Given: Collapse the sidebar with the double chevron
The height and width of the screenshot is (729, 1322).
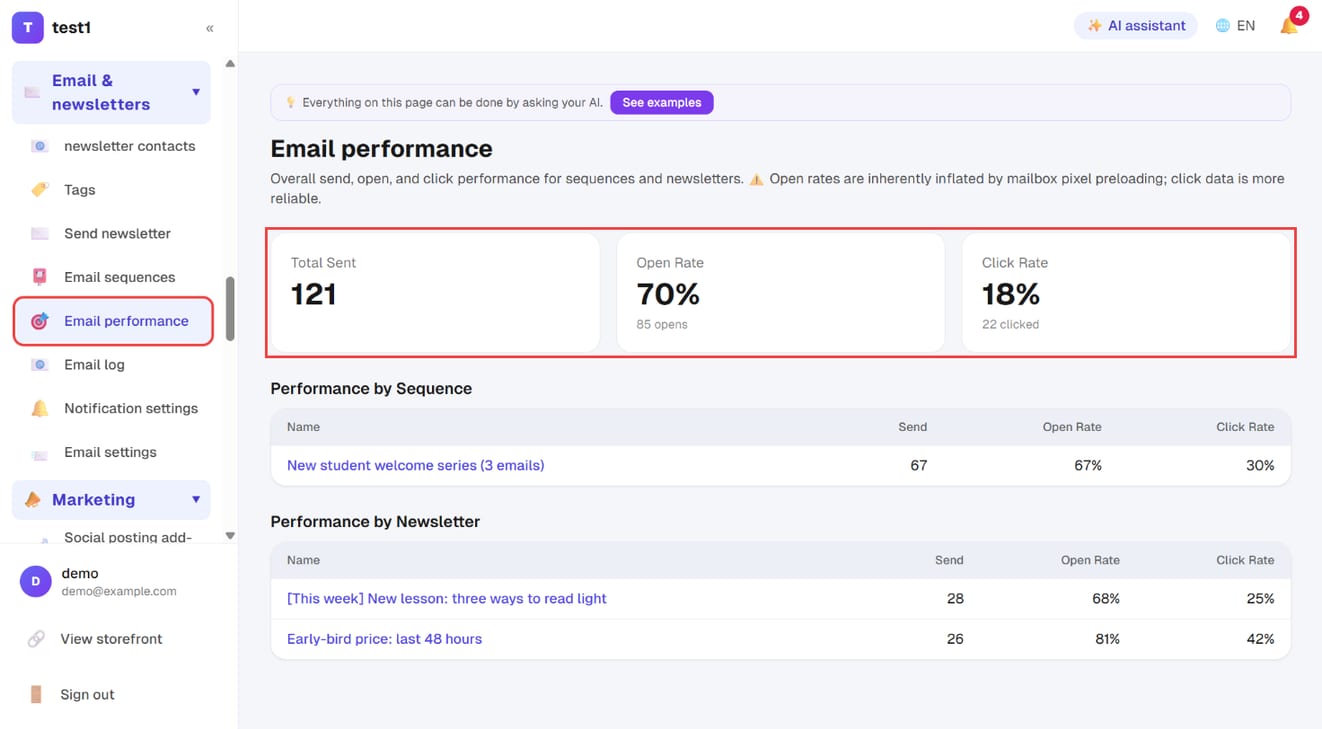Looking at the screenshot, I should [x=209, y=28].
